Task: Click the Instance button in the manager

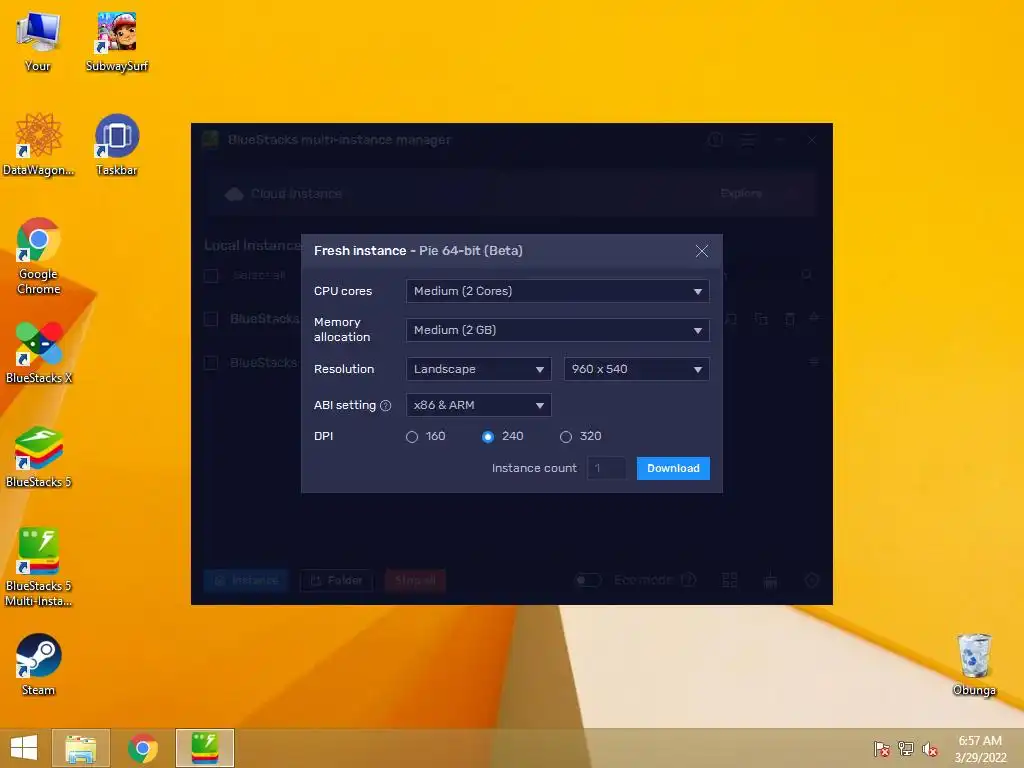Action: tap(246, 580)
